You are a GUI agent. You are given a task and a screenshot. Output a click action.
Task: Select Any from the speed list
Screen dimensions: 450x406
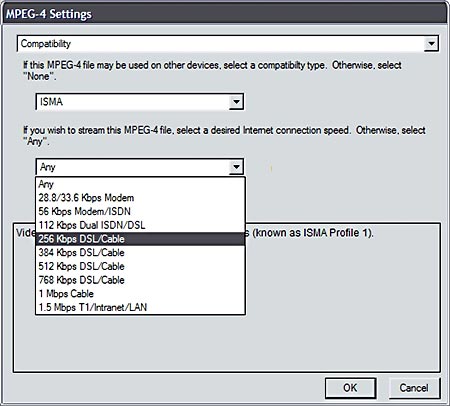pyautogui.click(x=140, y=184)
